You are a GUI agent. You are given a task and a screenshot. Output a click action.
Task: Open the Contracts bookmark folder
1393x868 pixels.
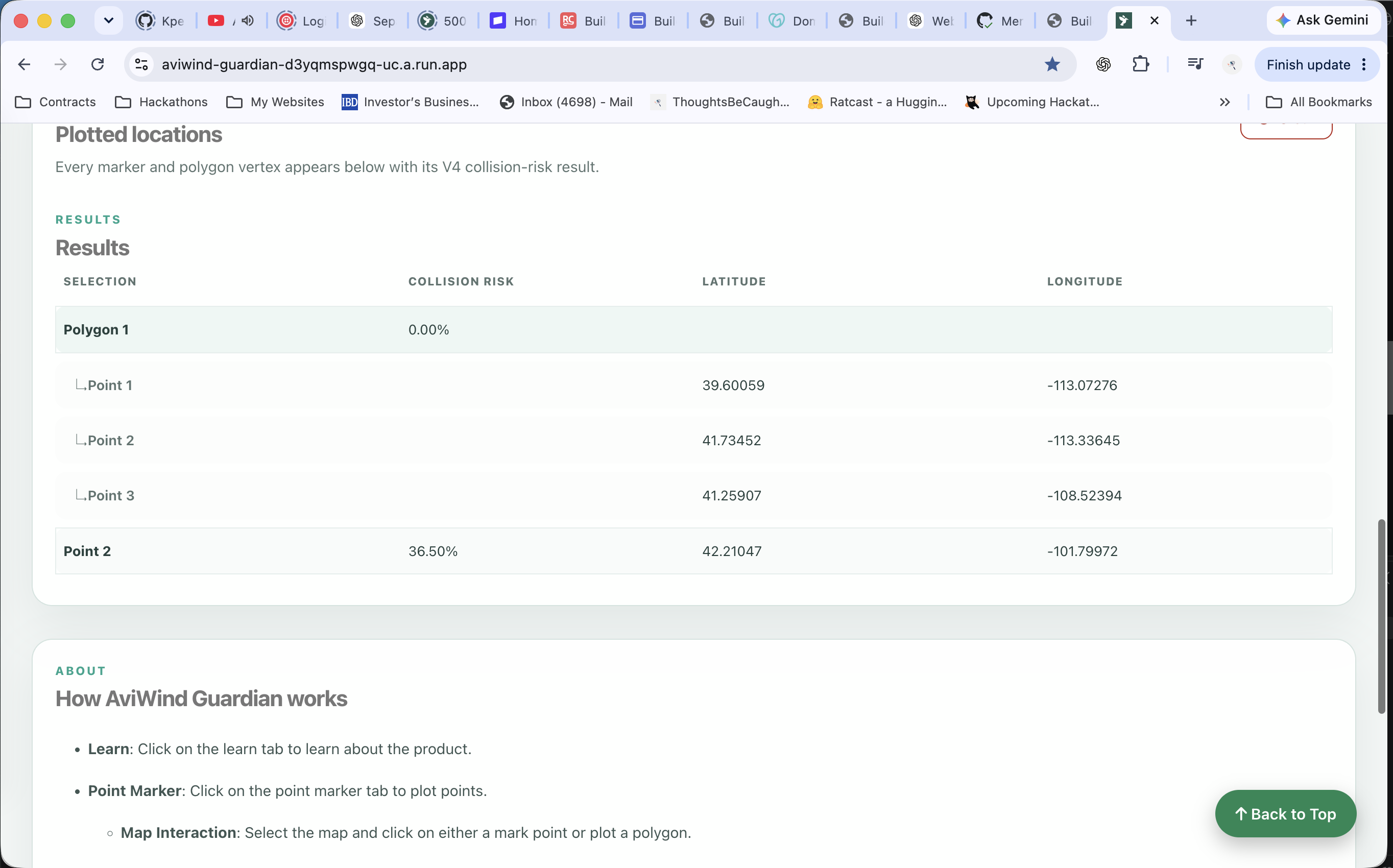(55, 102)
